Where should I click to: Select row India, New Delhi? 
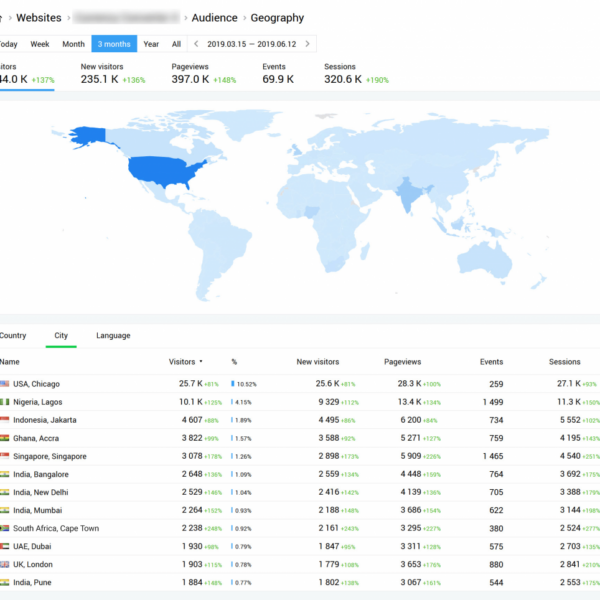coord(300,492)
